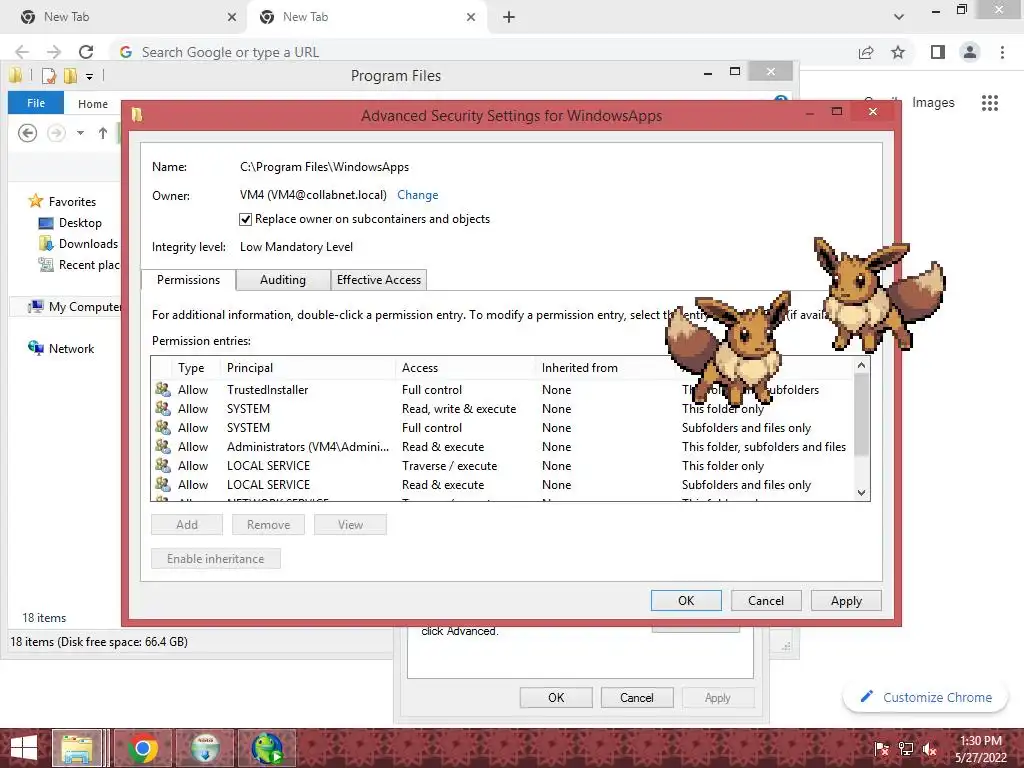Screen dimensions: 1024x768
Task: Toggle Replace owner on subcontainers checkbox
Action: coord(246,219)
